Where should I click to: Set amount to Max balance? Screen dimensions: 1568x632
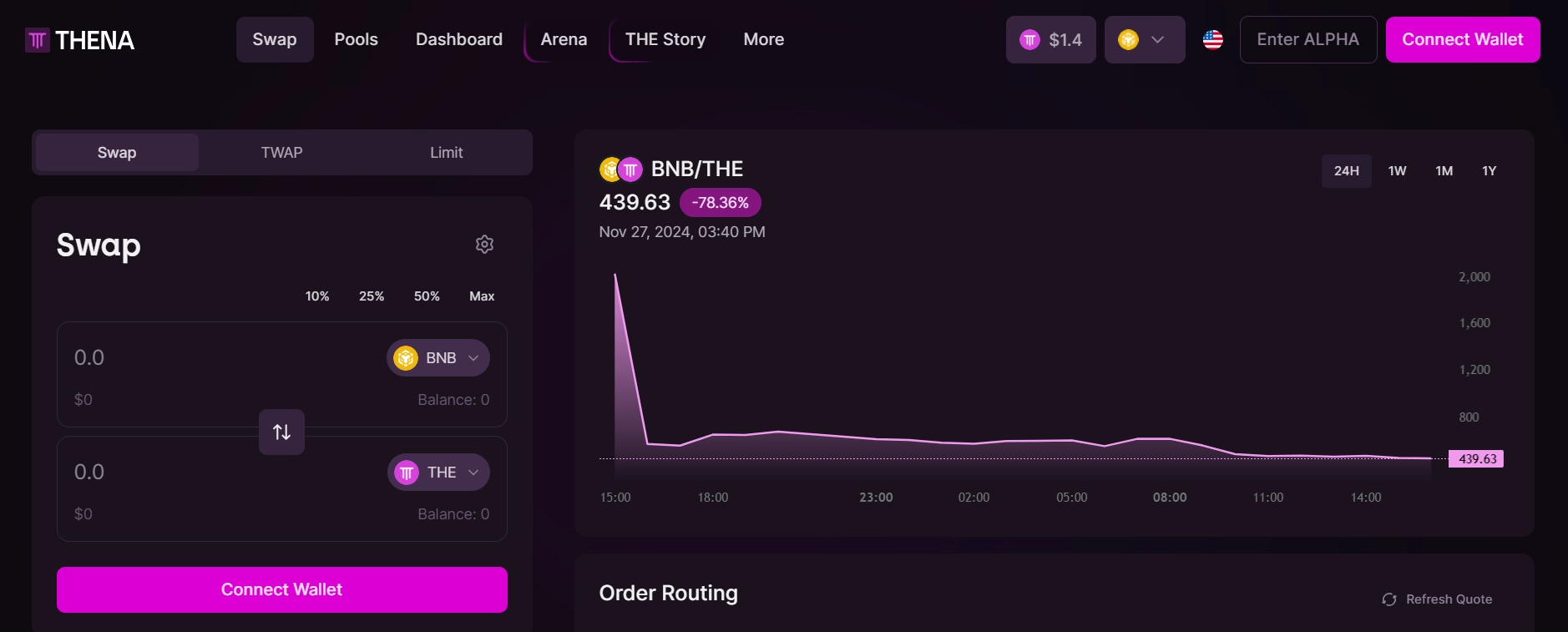482,296
